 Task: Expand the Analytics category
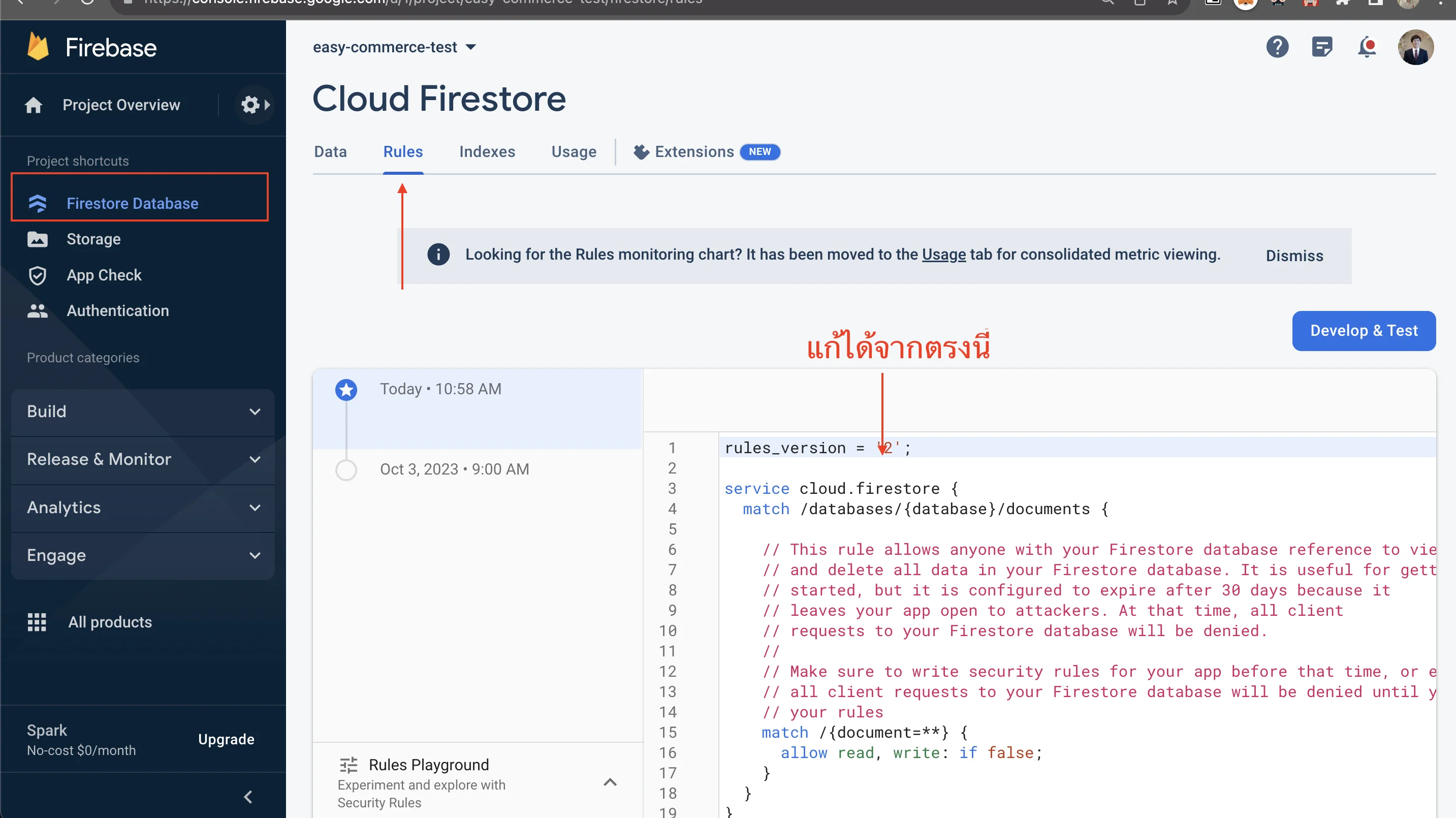click(143, 508)
